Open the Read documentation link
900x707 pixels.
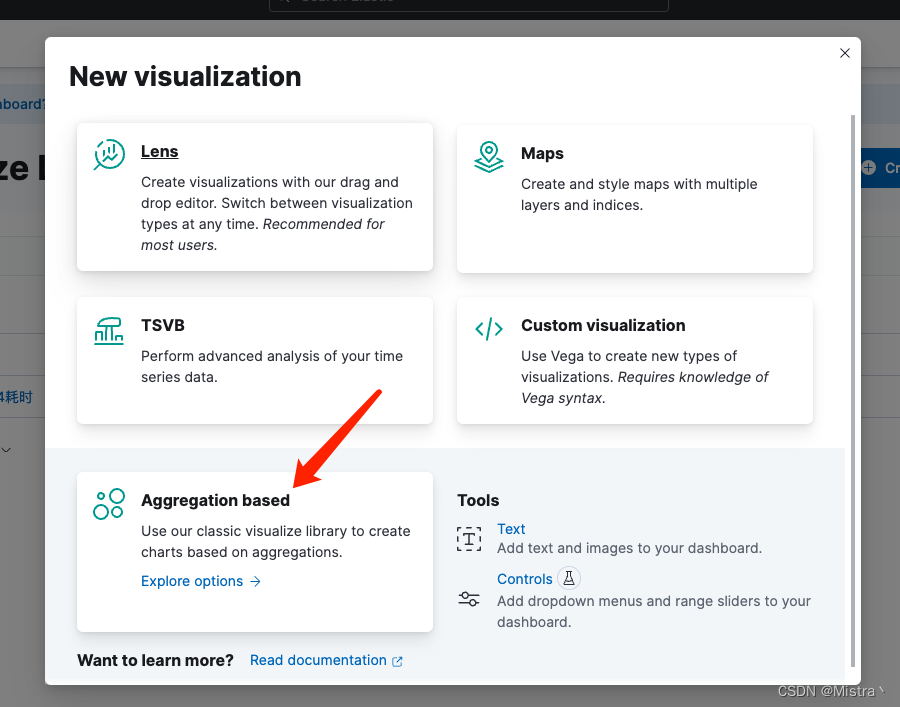pos(318,661)
